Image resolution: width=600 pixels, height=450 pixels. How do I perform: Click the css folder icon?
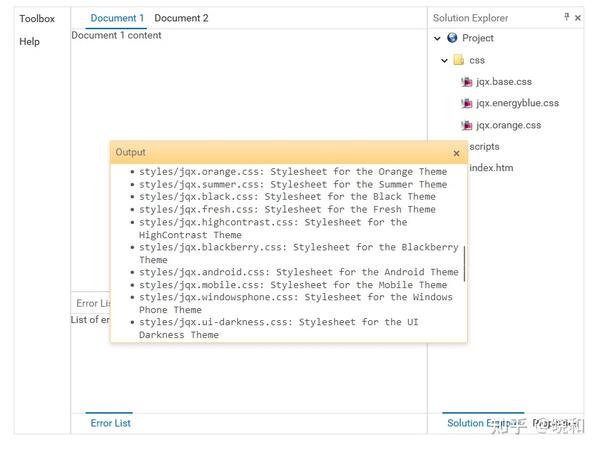click(459, 60)
